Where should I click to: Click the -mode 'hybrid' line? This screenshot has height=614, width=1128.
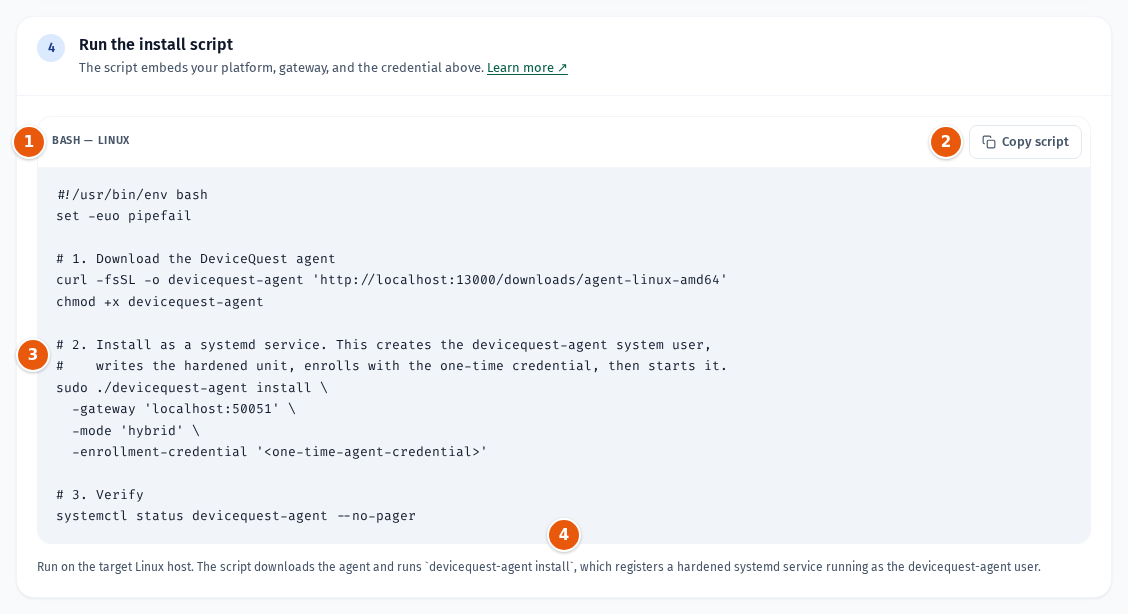point(136,431)
